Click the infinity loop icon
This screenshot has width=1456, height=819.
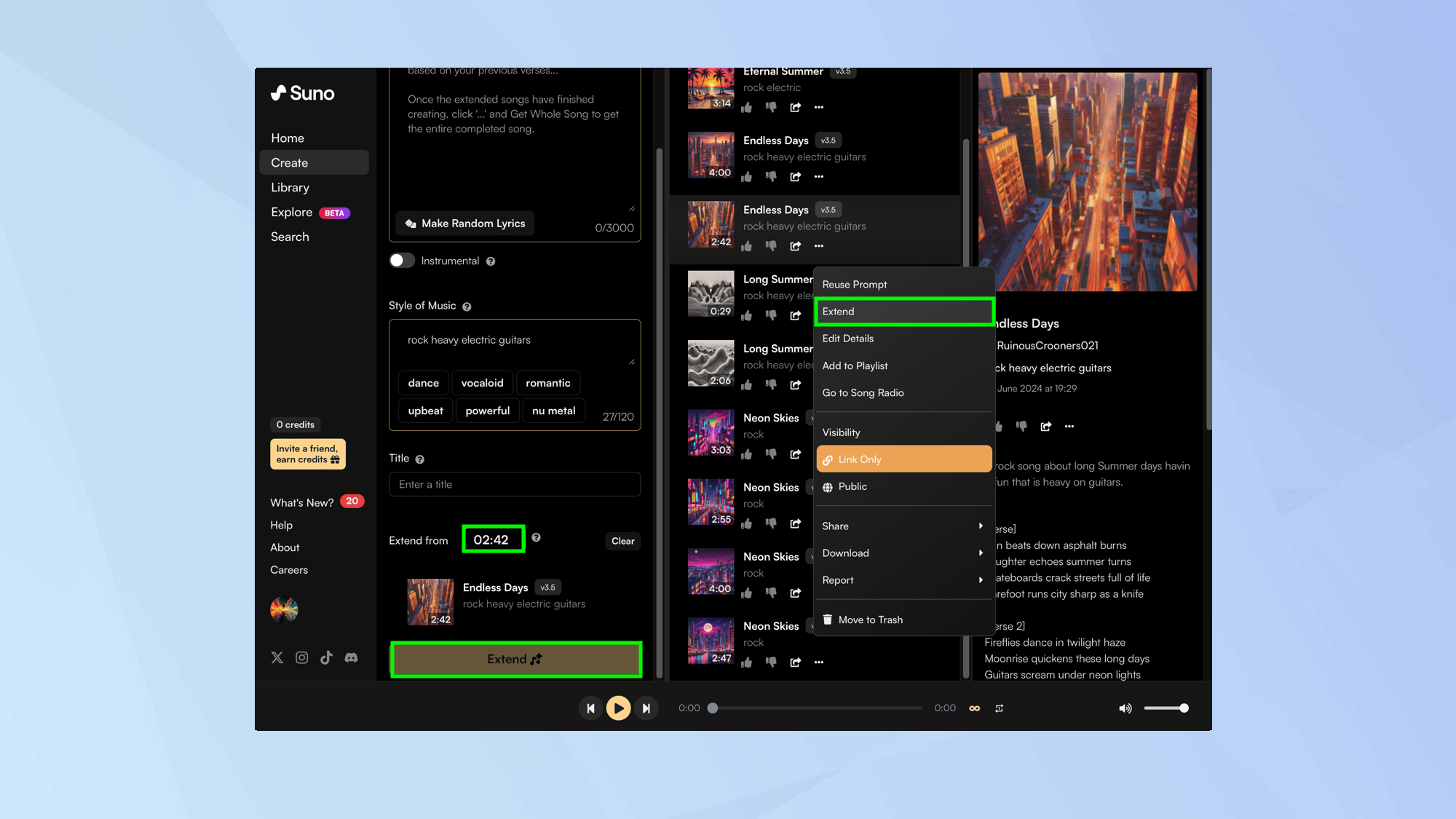pyautogui.click(x=974, y=708)
